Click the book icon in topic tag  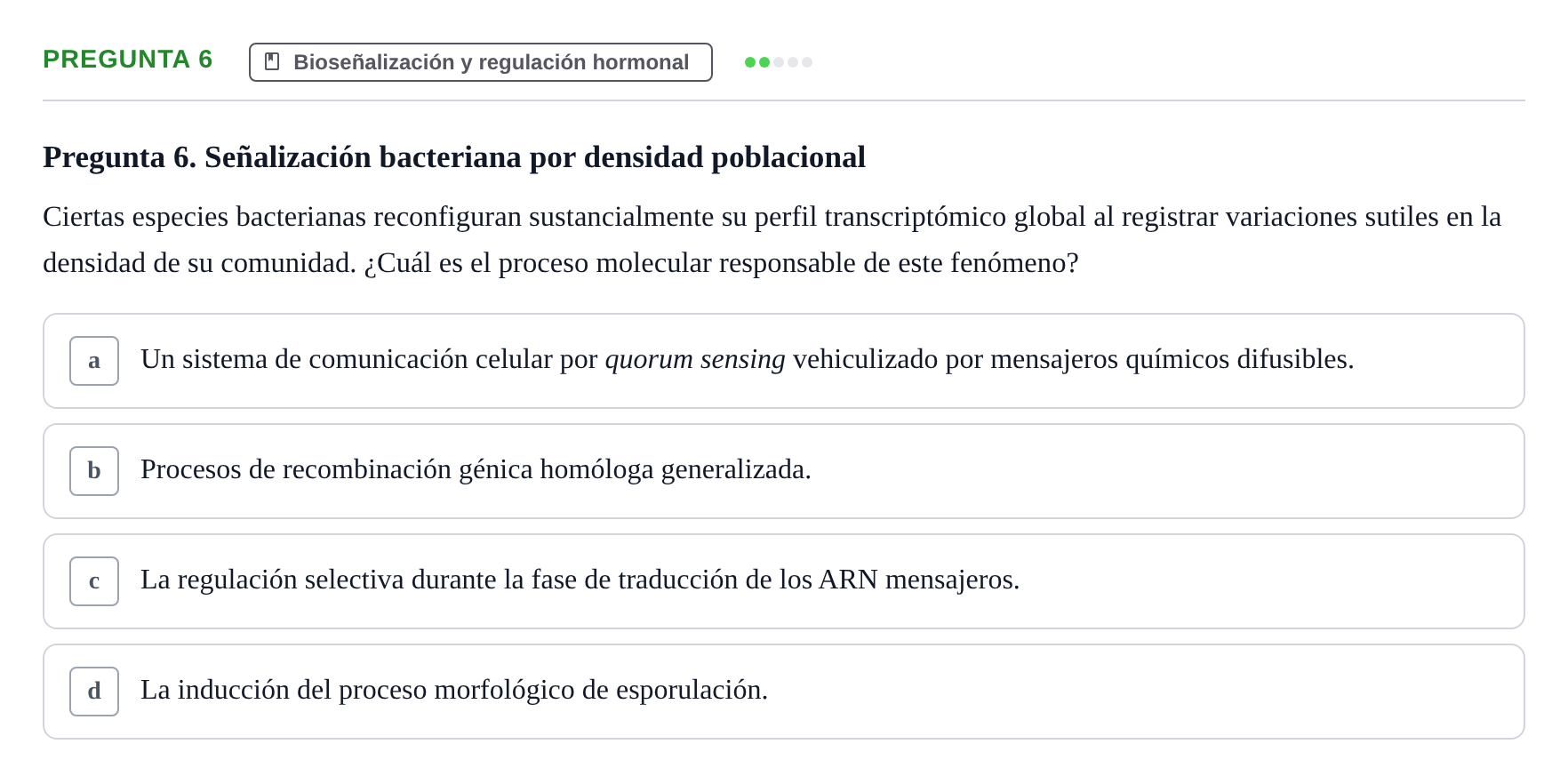(x=272, y=62)
